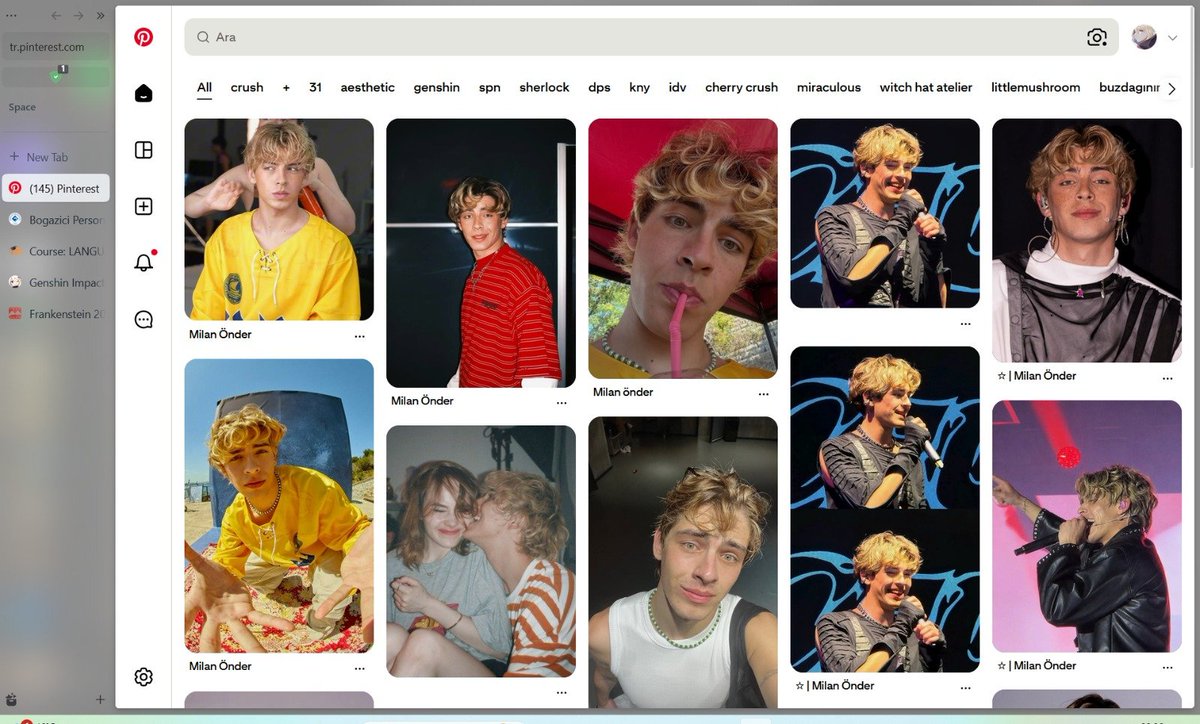Viewport: 1200px width, 724px height.
Task: Select the All tab
Action: (x=204, y=87)
